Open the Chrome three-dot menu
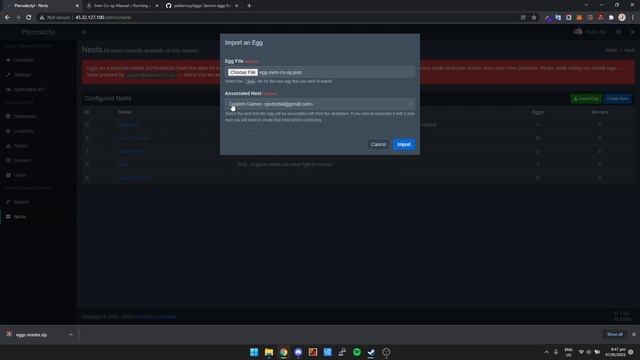 [633, 18]
